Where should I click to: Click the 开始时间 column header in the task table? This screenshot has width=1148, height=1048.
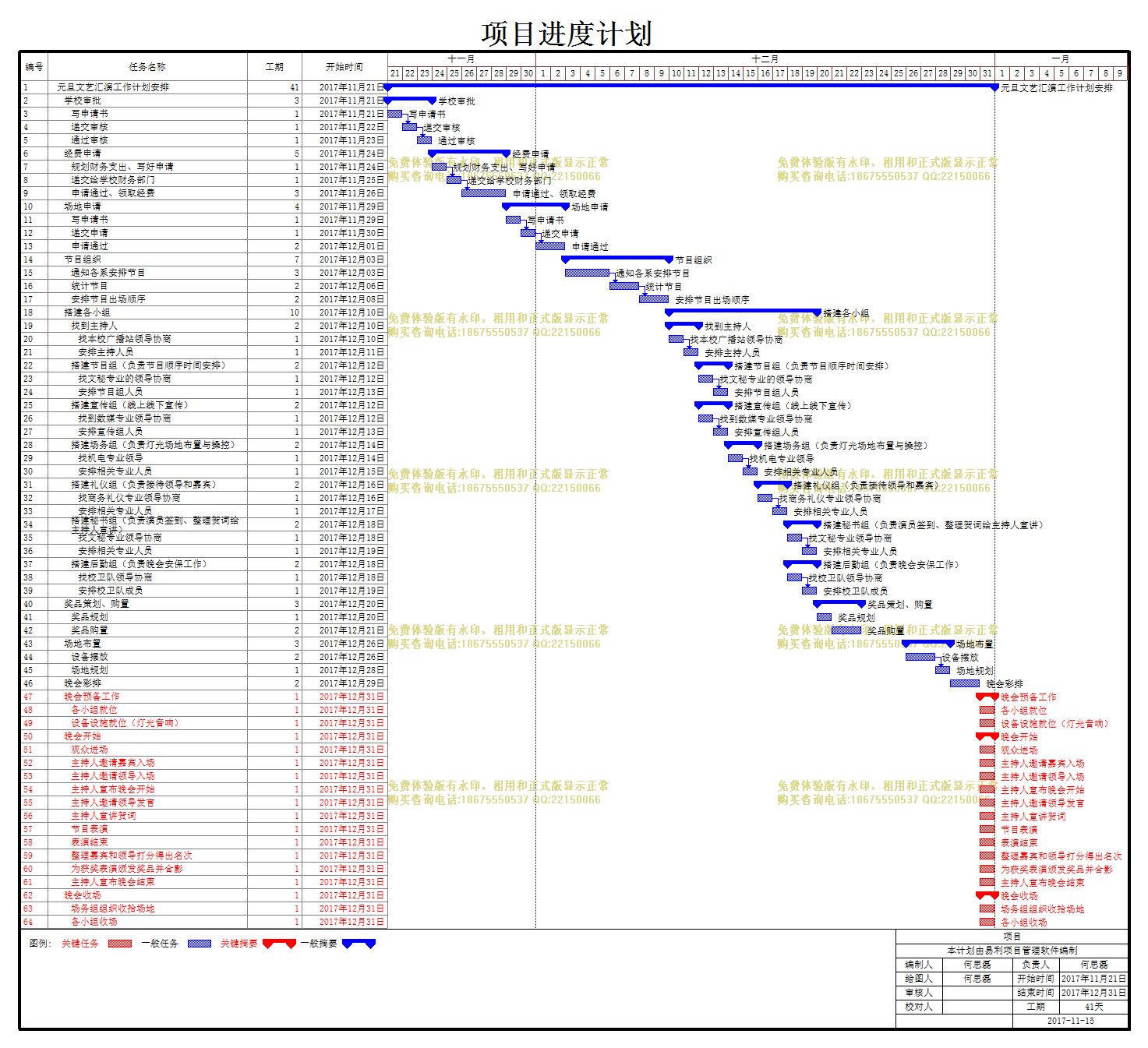(x=344, y=67)
